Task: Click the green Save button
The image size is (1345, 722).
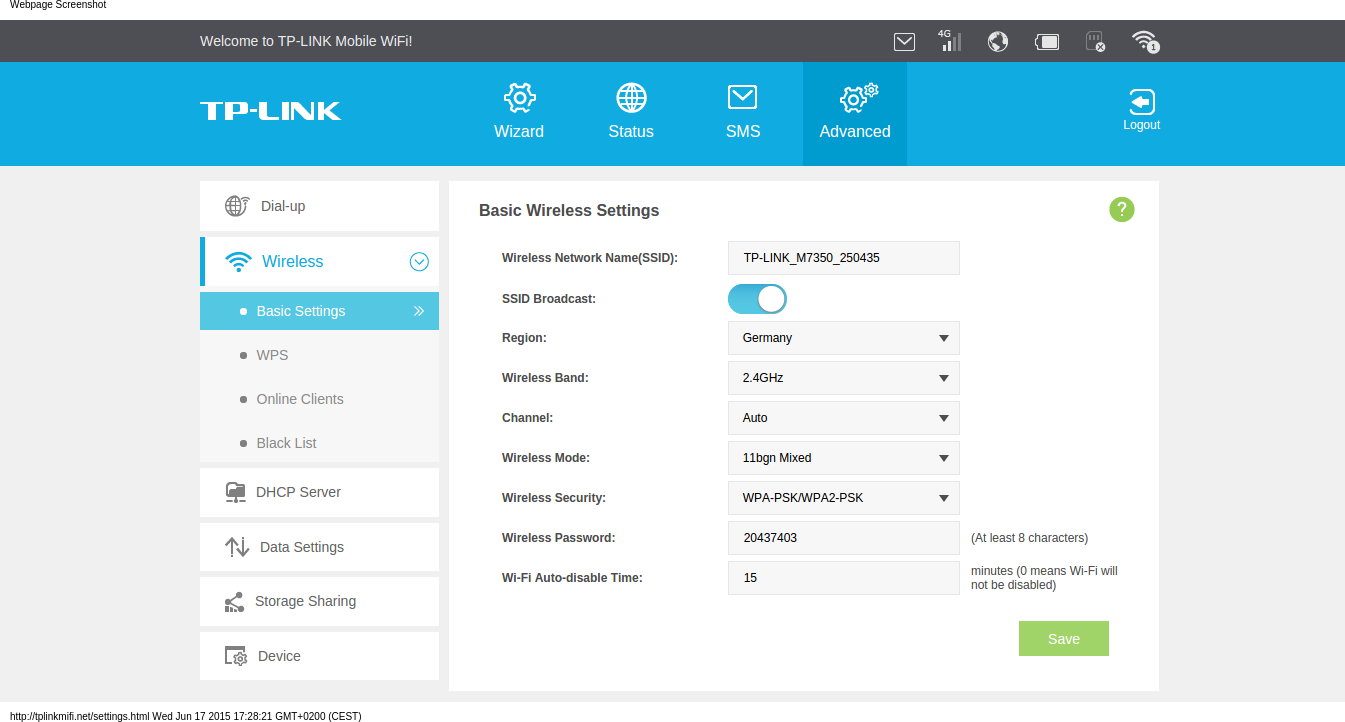Action: coord(1063,639)
